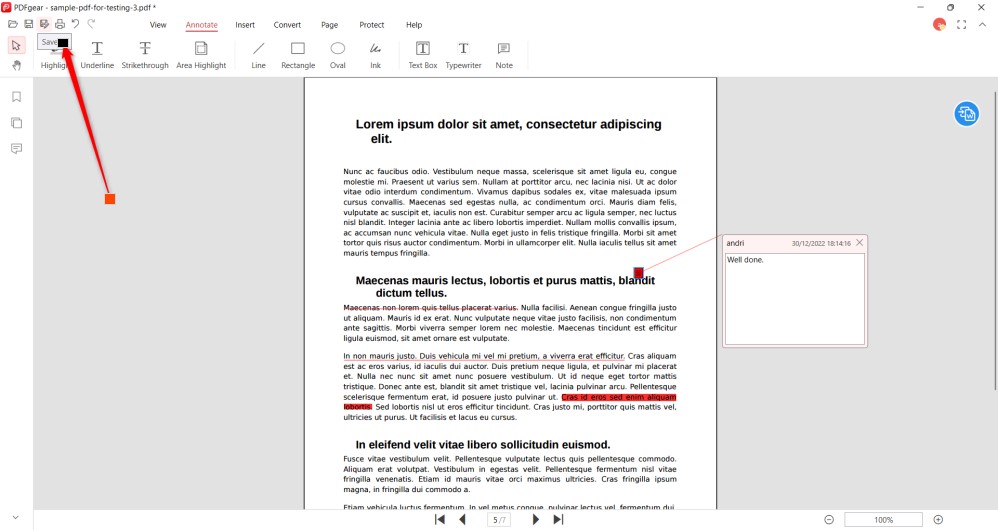Screen dimensions: 998x530
Task: Add a Note annotation
Action: (504, 55)
